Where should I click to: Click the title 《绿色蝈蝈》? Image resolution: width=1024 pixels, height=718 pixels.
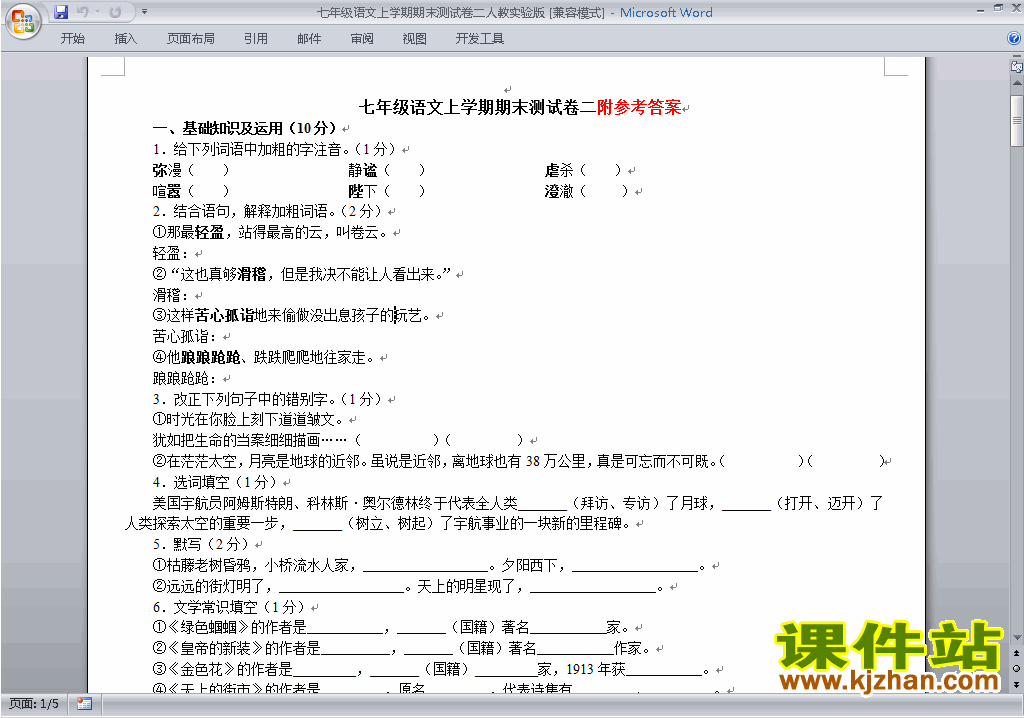point(208,628)
